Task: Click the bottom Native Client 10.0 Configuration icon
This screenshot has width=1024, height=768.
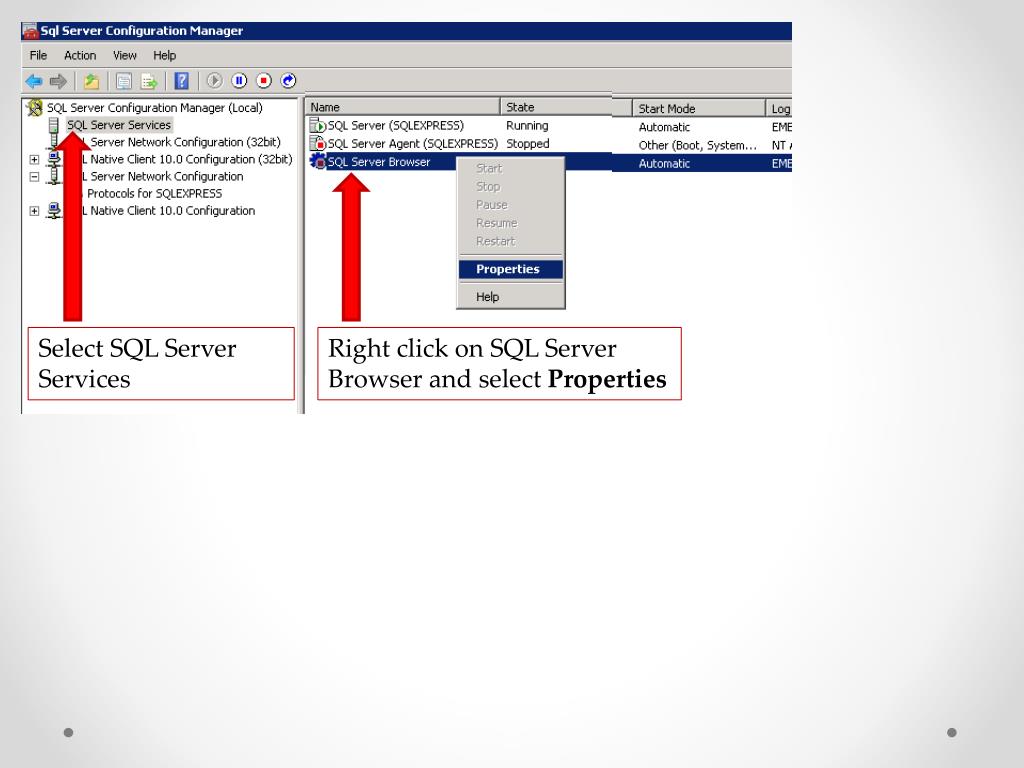Action: tap(54, 210)
